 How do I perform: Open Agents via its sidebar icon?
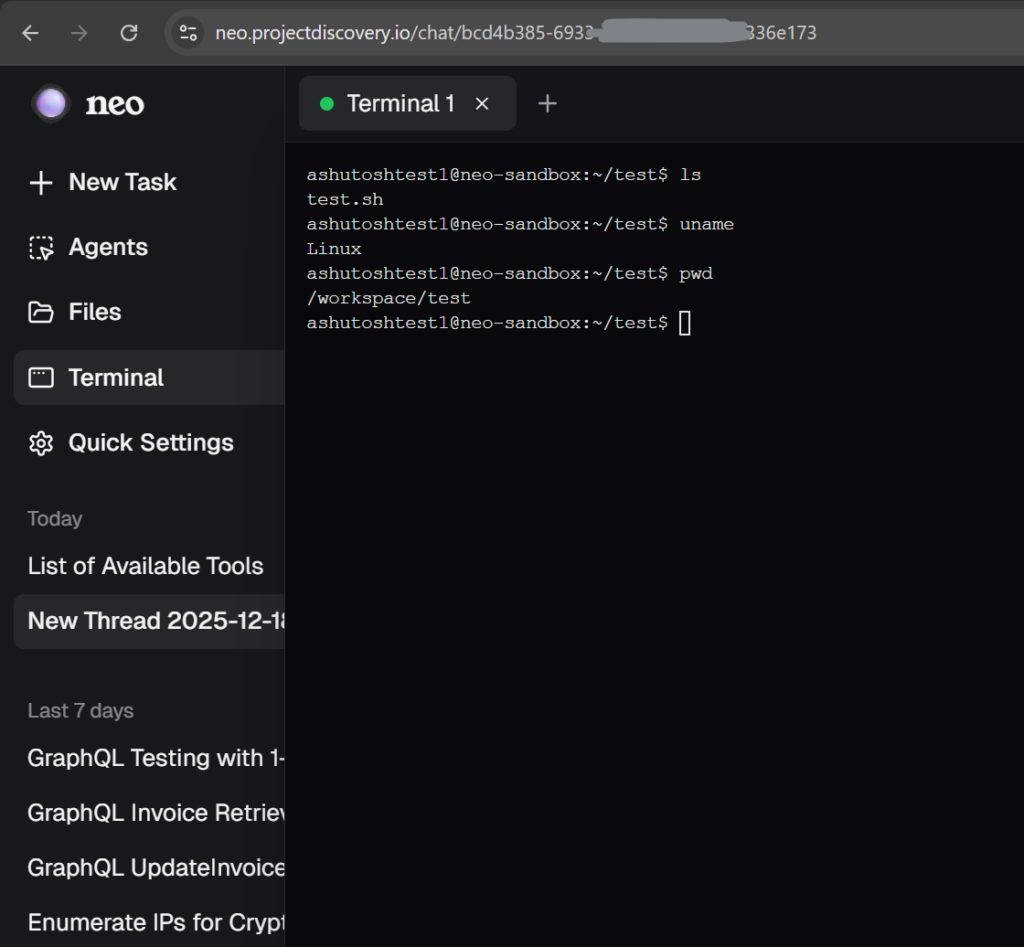click(x=41, y=248)
